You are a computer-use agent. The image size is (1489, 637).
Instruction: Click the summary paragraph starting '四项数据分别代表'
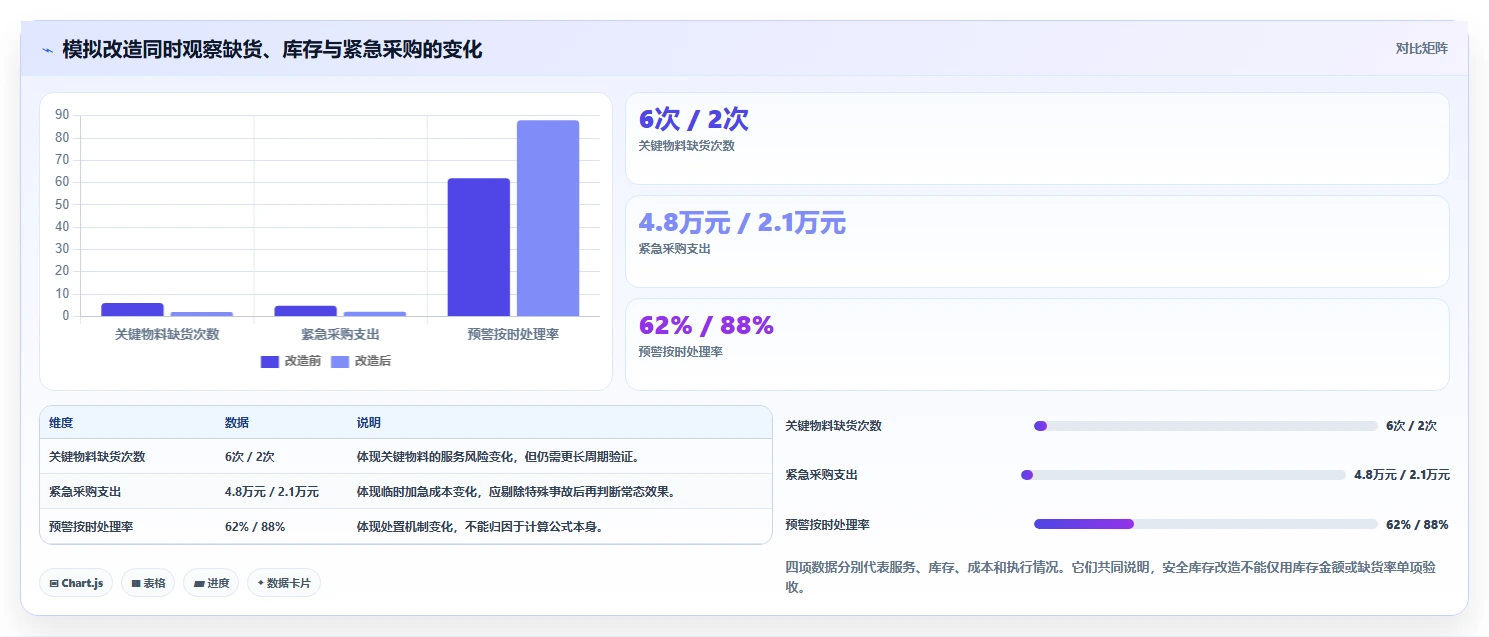click(x=1111, y=577)
